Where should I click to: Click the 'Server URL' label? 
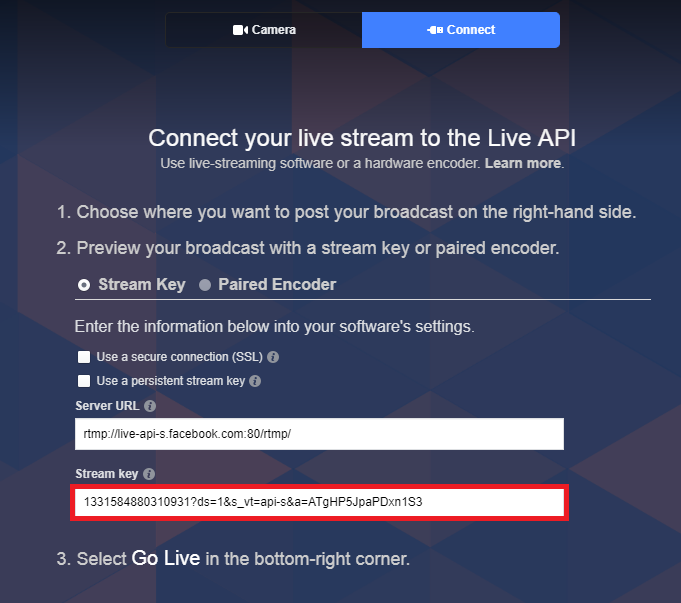(x=107, y=406)
